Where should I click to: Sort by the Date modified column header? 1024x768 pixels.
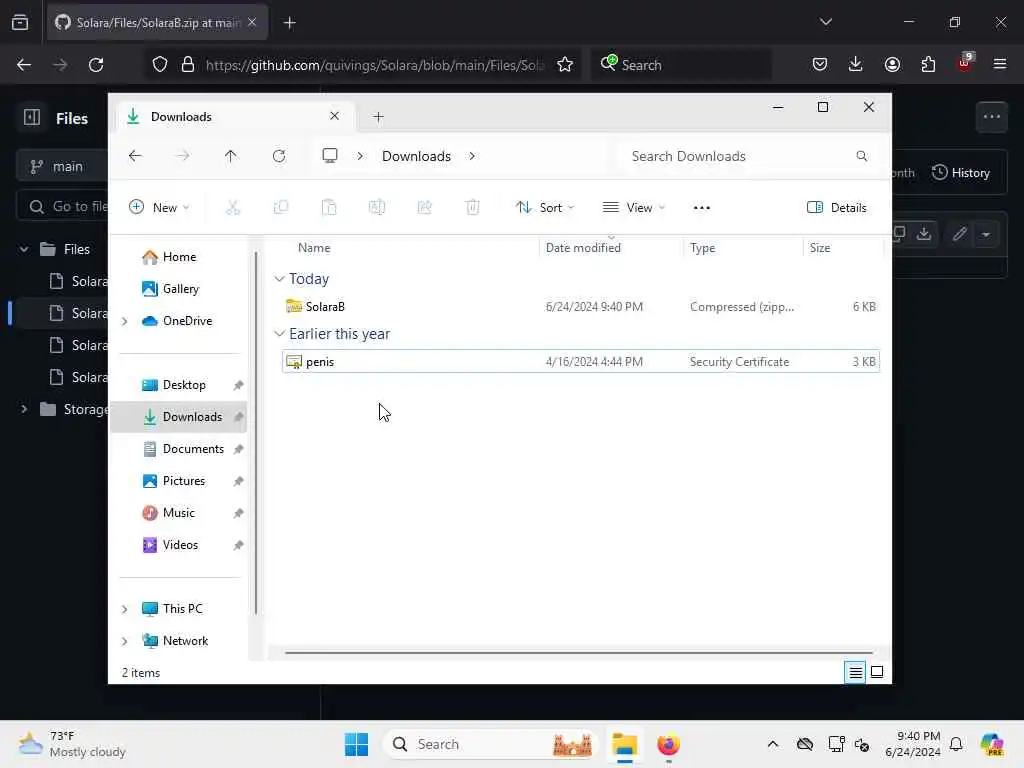click(x=583, y=248)
